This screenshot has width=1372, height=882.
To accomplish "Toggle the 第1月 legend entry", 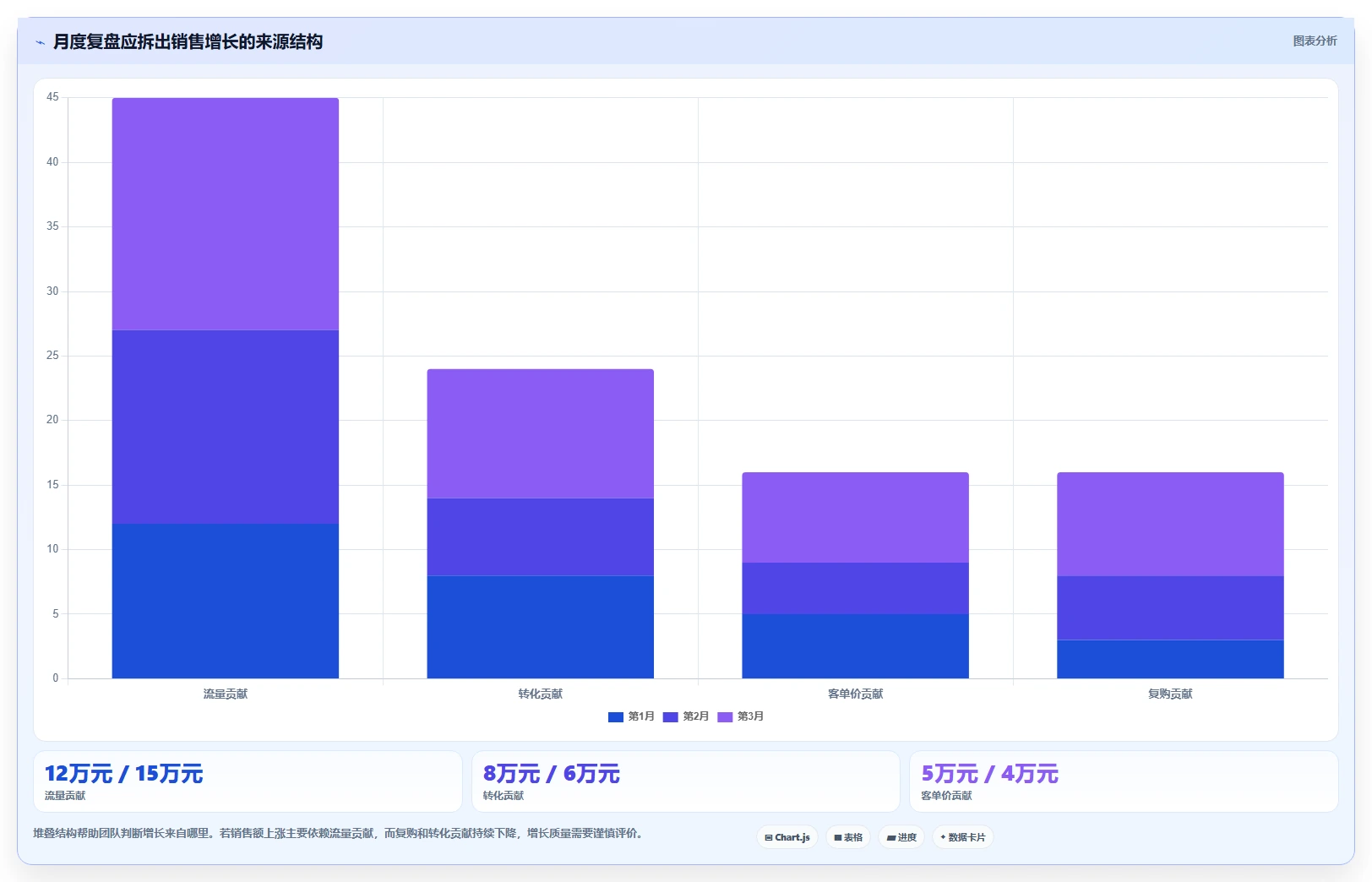I will [631, 716].
